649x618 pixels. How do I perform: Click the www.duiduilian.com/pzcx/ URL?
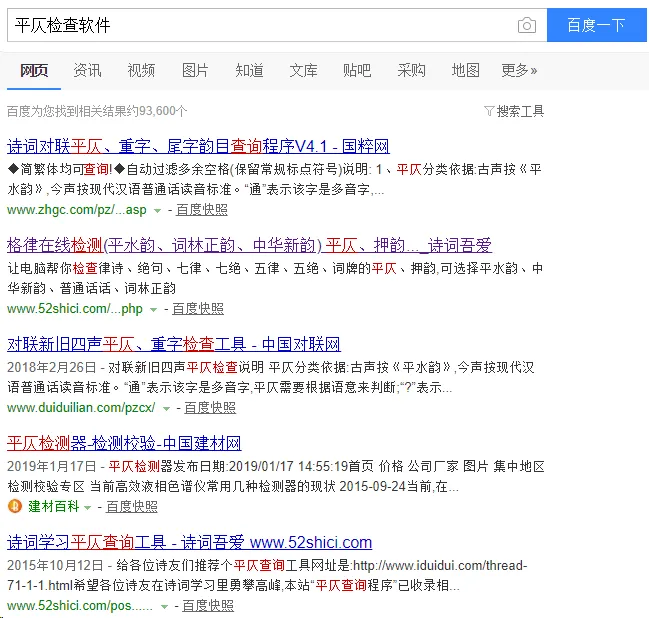point(81,408)
